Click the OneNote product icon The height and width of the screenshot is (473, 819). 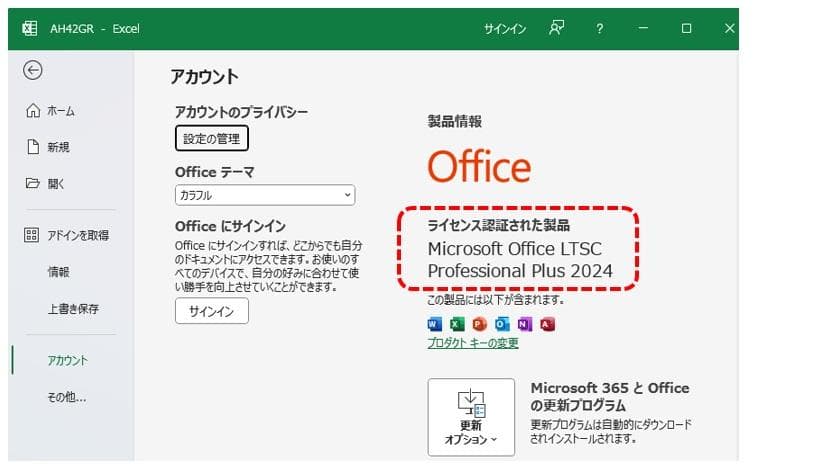click(x=524, y=324)
